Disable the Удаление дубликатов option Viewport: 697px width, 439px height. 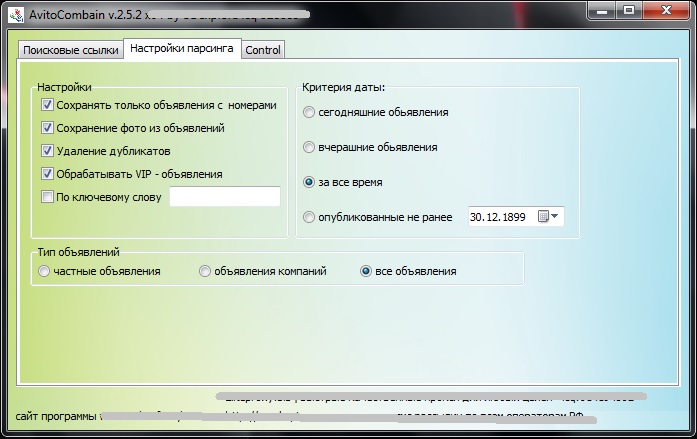point(47,151)
